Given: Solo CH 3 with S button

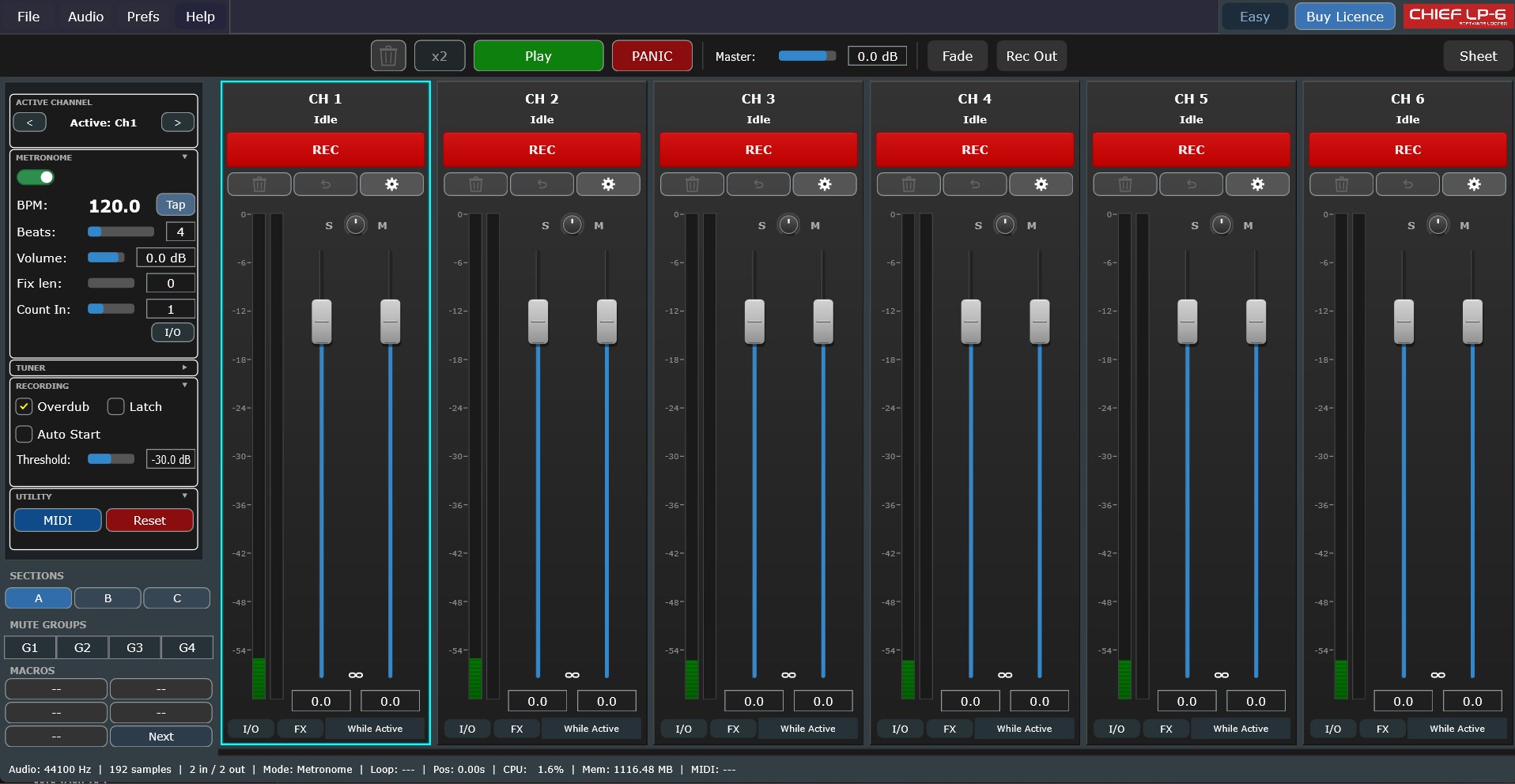Looking at the screenshot, I should pyautogui.click(x=762, y=226).
